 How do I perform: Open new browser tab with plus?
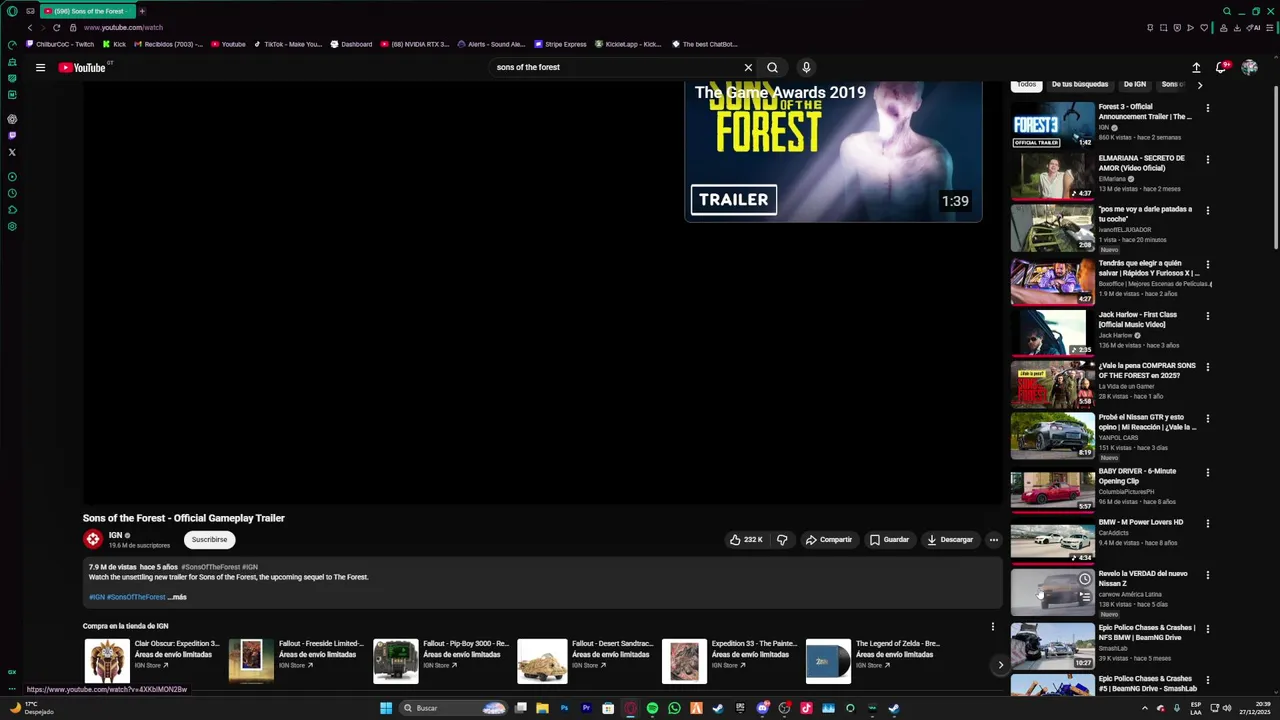tap(142, 11)
